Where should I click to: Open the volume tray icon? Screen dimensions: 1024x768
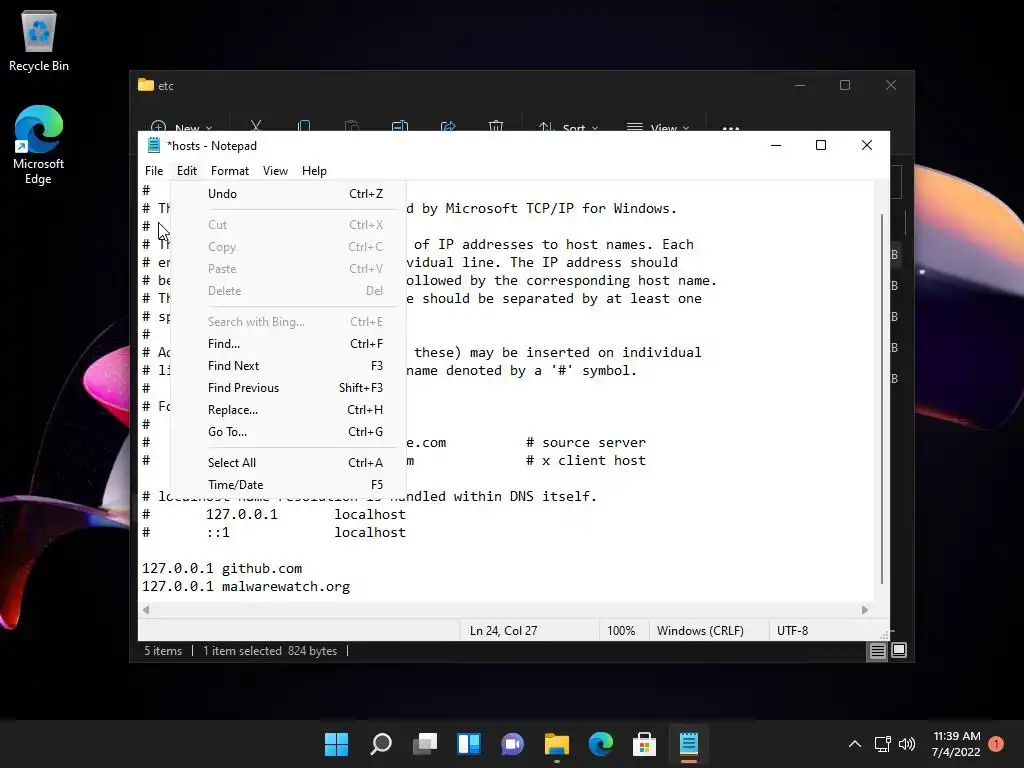click(906, 744)
